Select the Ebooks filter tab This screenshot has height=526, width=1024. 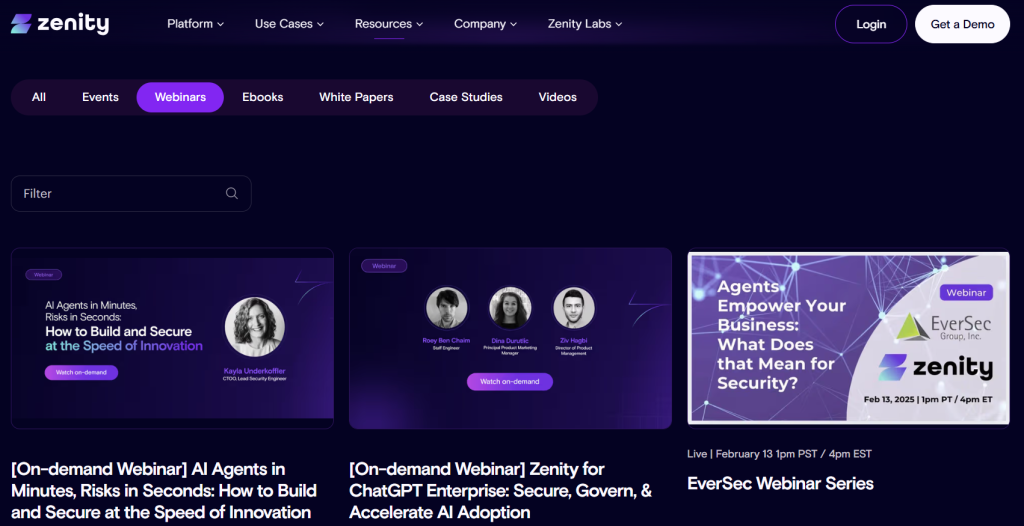(x=262, y=97)
